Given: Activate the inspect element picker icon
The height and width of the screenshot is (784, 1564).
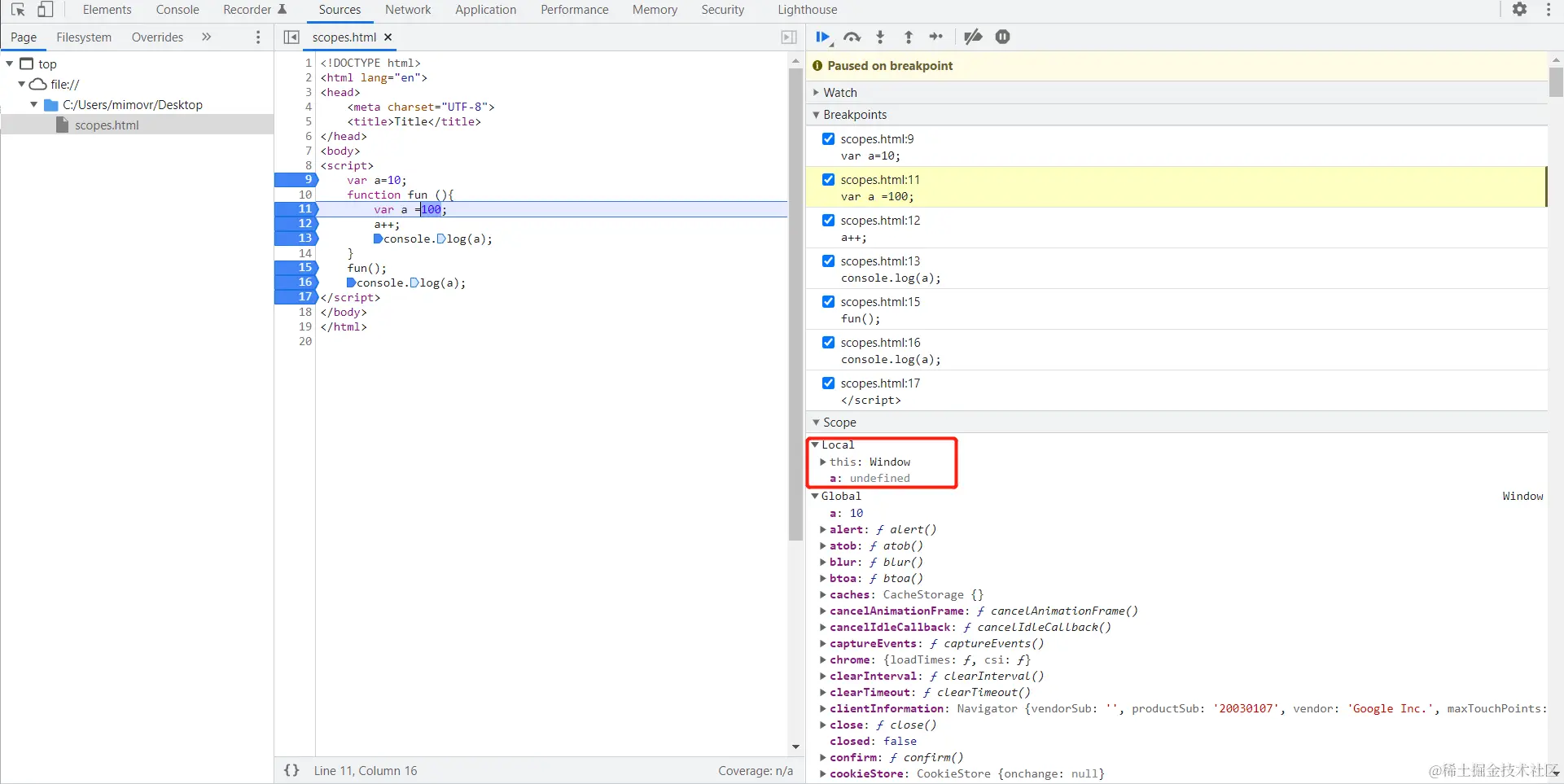Looking at the screenshot, I should [18, 10].
